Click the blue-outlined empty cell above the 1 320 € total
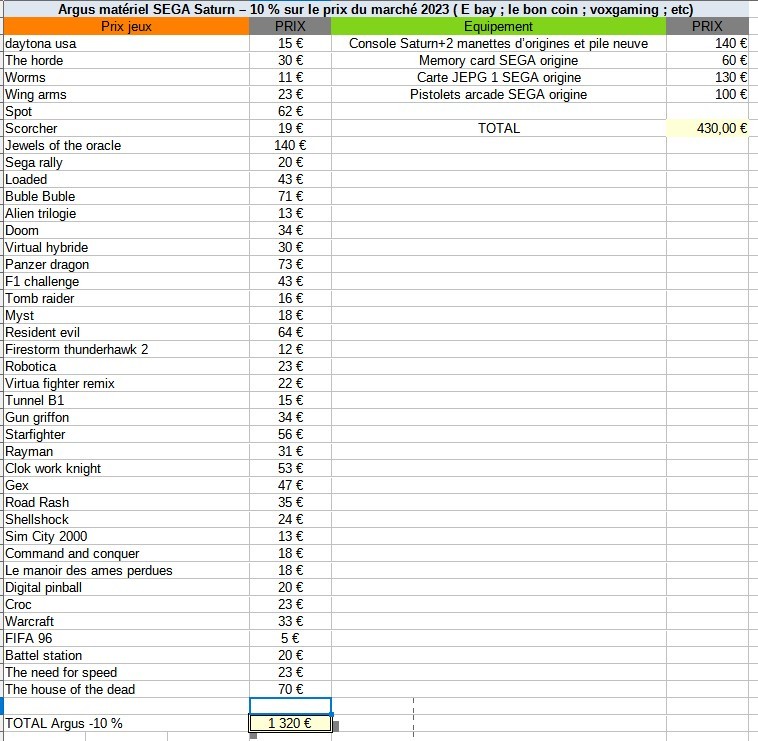Screen dimensions: 758x741 point(290,706)
